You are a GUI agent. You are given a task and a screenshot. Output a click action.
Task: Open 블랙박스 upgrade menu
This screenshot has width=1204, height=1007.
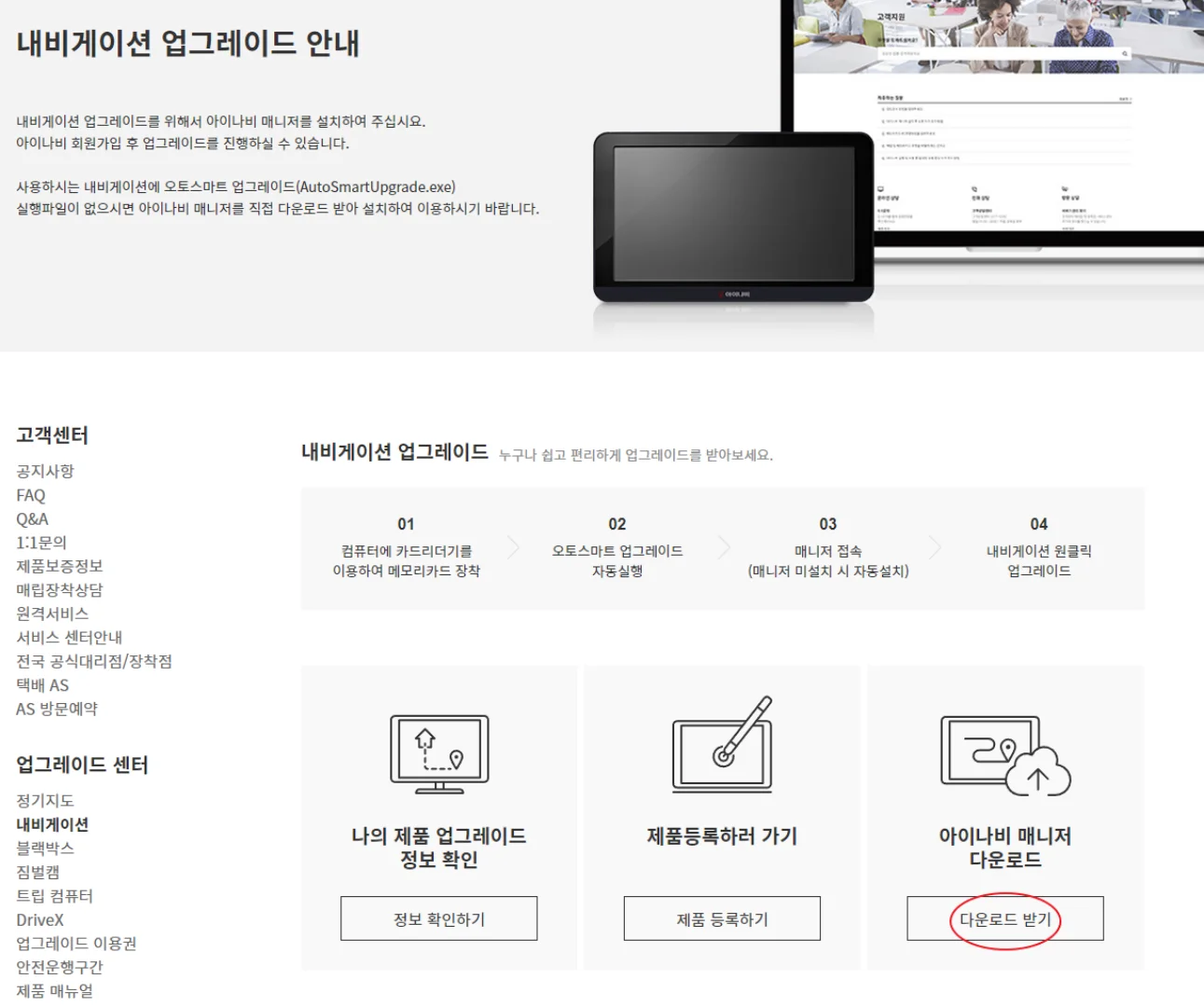pyautogui.click(x=45, y=848)
